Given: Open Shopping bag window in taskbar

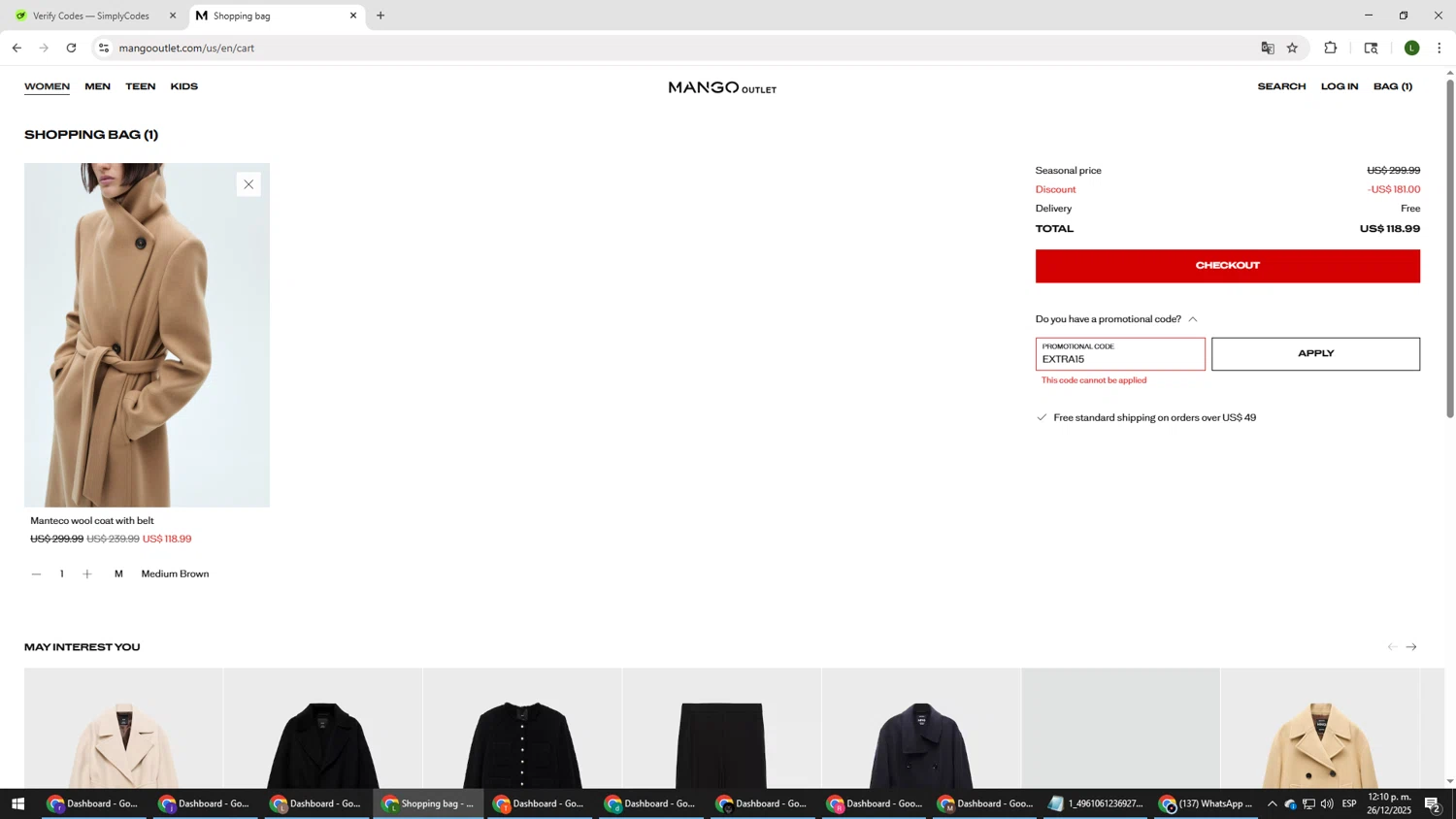Looking at the screenshot, I should 428,803.
